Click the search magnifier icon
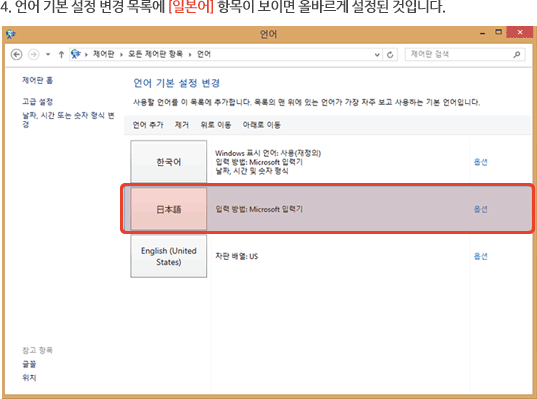The image size is (537, 399). click(517, 54)
